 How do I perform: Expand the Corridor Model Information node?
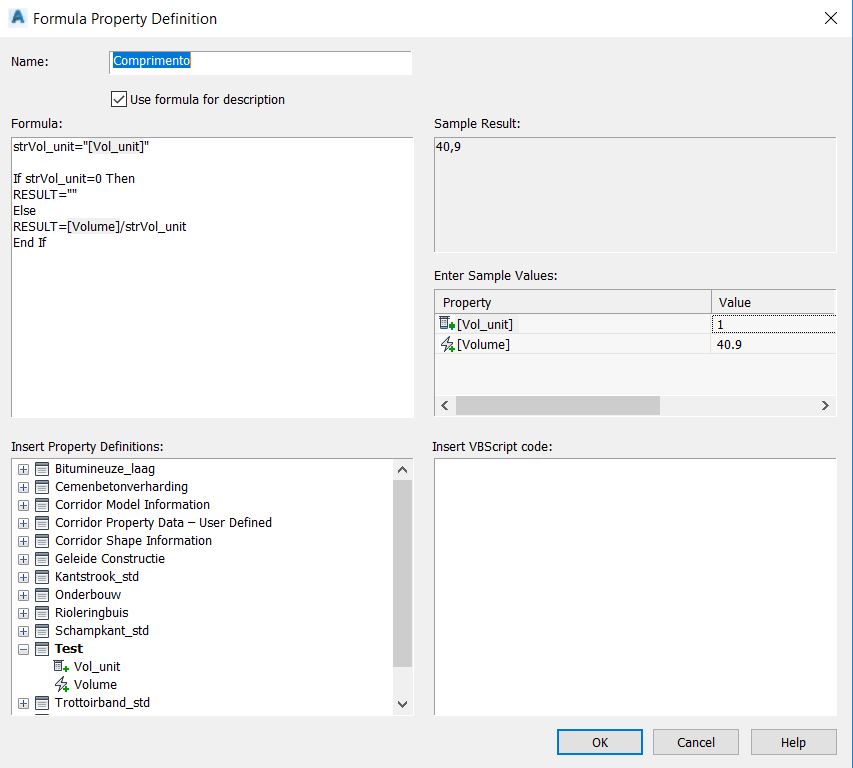point(23,505)
